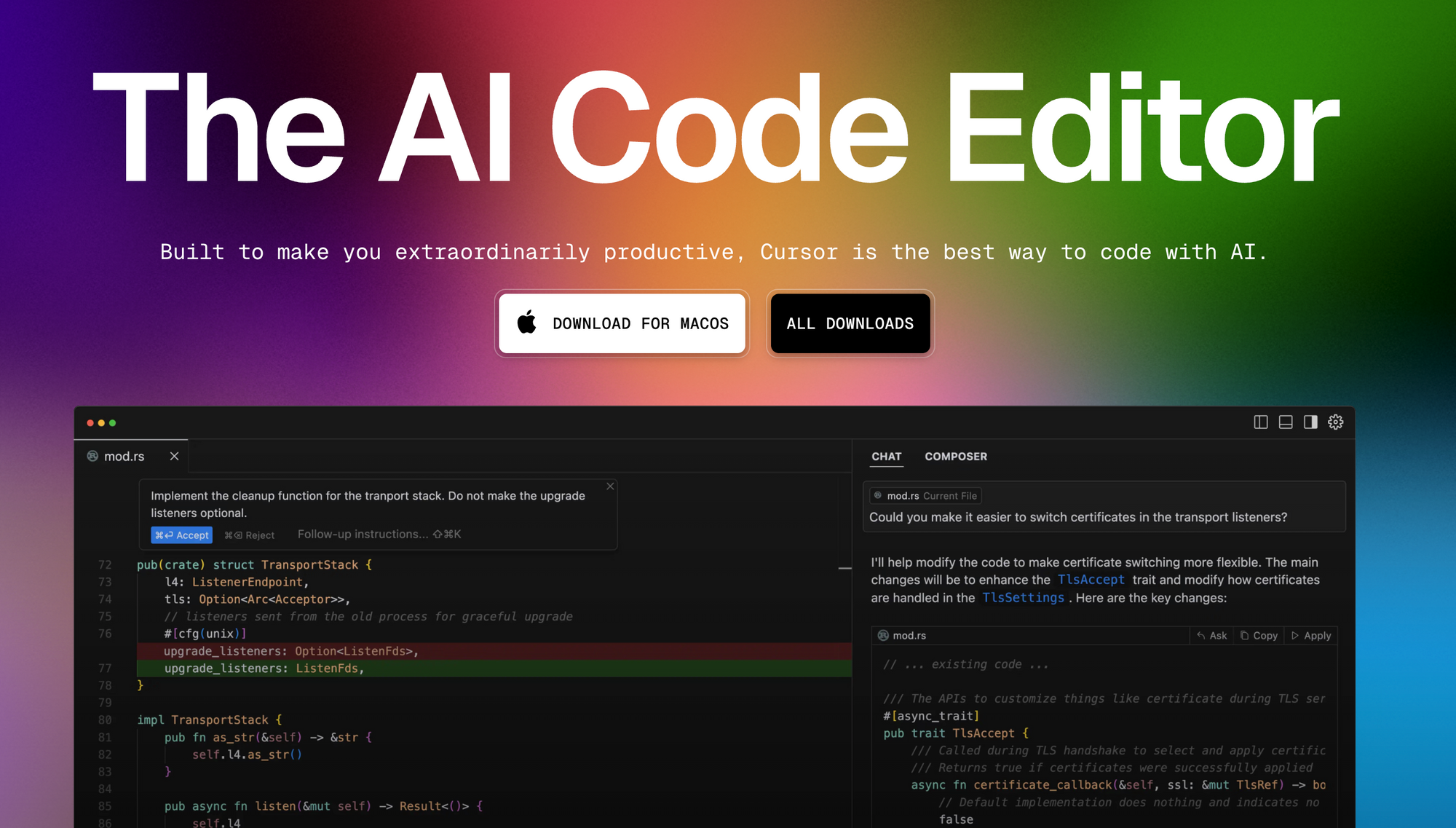Click the async fn certificate_callback line
The width and height of the screenshot is (1456, 828).
1118,785
